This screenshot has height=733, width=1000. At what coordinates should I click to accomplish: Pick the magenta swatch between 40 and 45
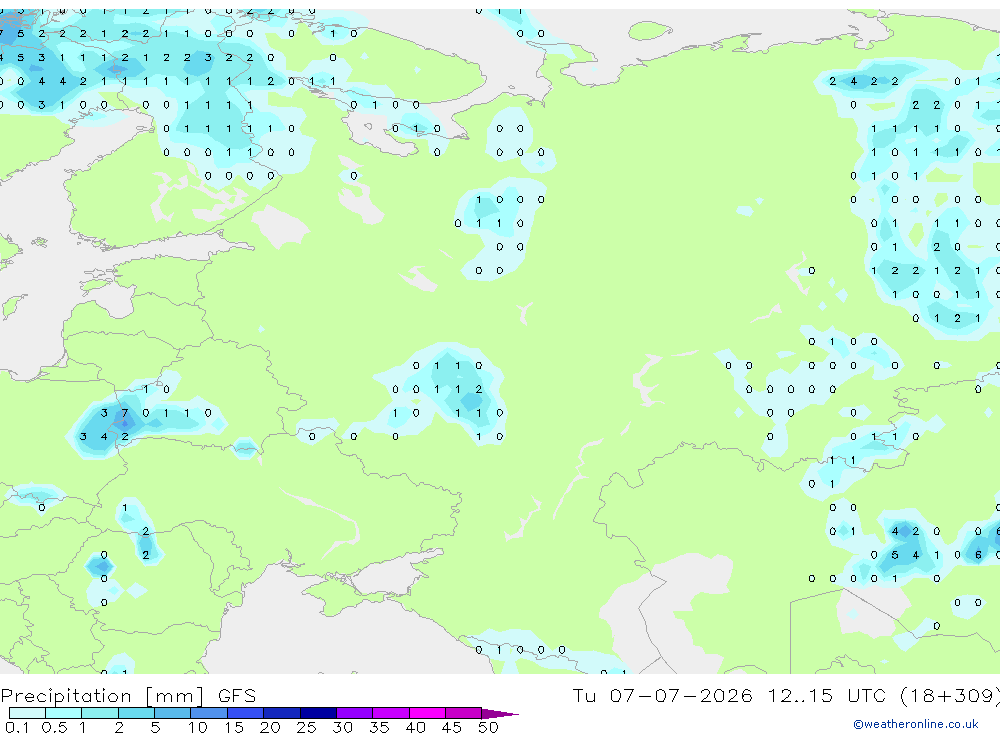pos(427,713)
